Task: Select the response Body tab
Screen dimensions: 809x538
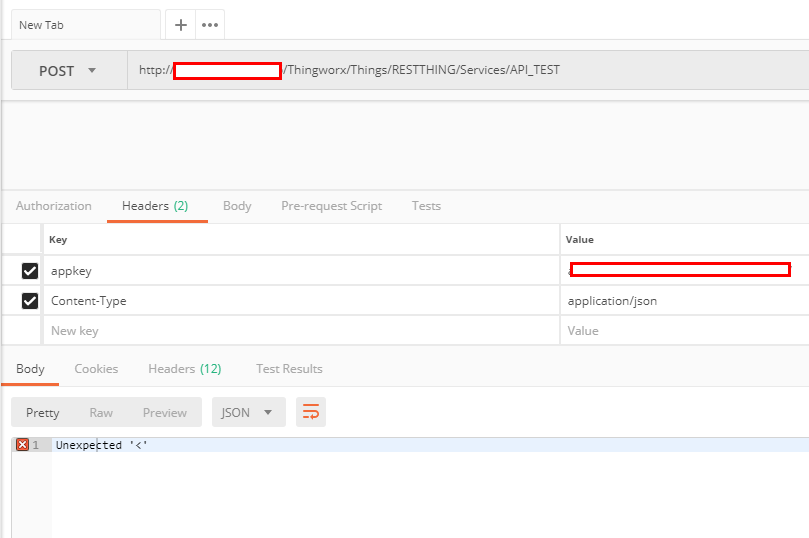Action: click(x=30, y=369)
